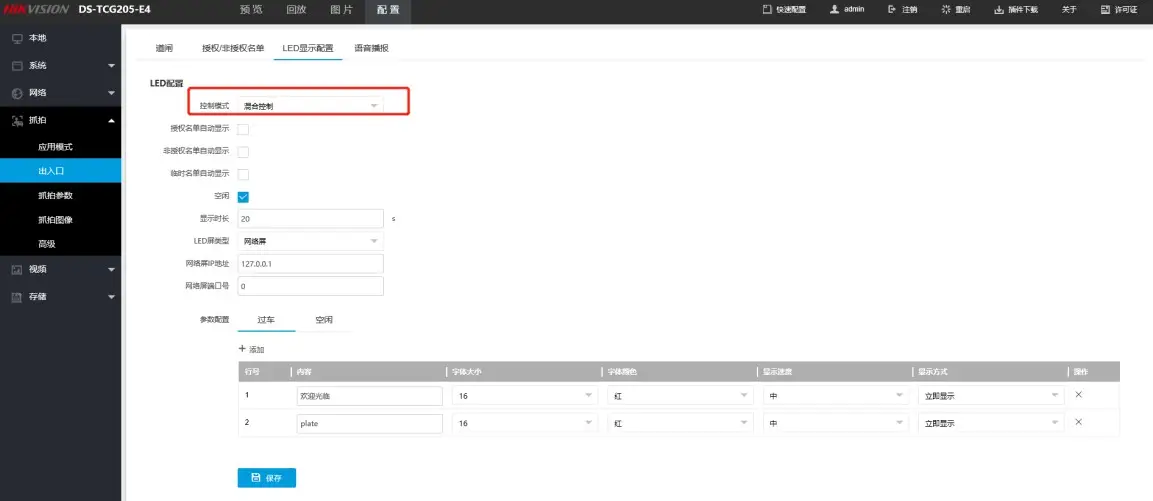This screenshot has width=1153, height=501.
Task: Enable 授权名单自动显示 checkbox
Action: click(x=242, y=129)
